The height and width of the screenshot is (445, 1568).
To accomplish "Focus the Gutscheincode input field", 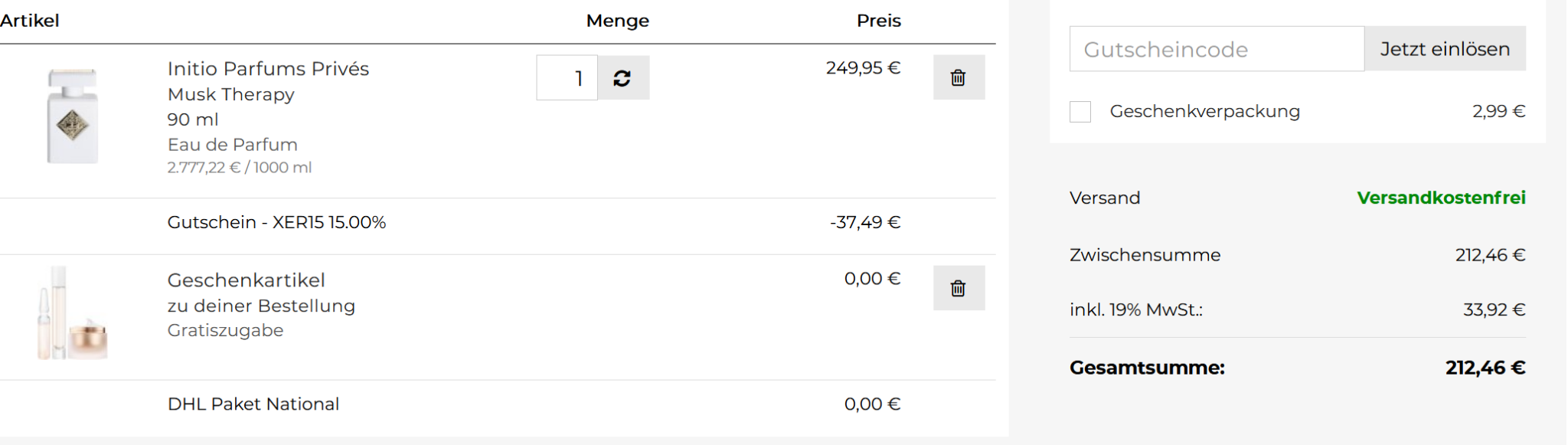I will coord(1216,49).
